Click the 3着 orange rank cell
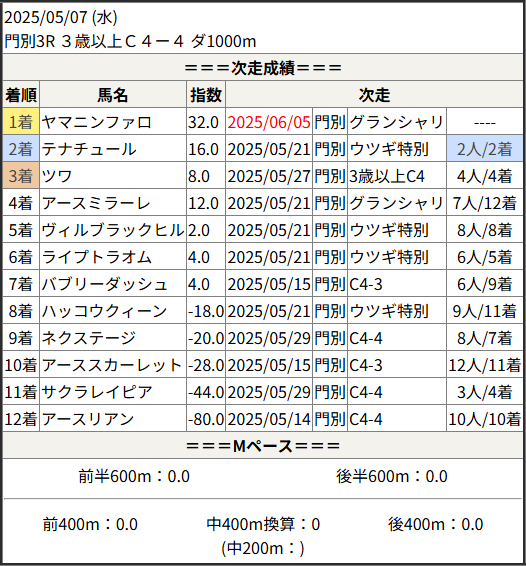The width and height of the screenshot is (526, 566). coord(21,176)
